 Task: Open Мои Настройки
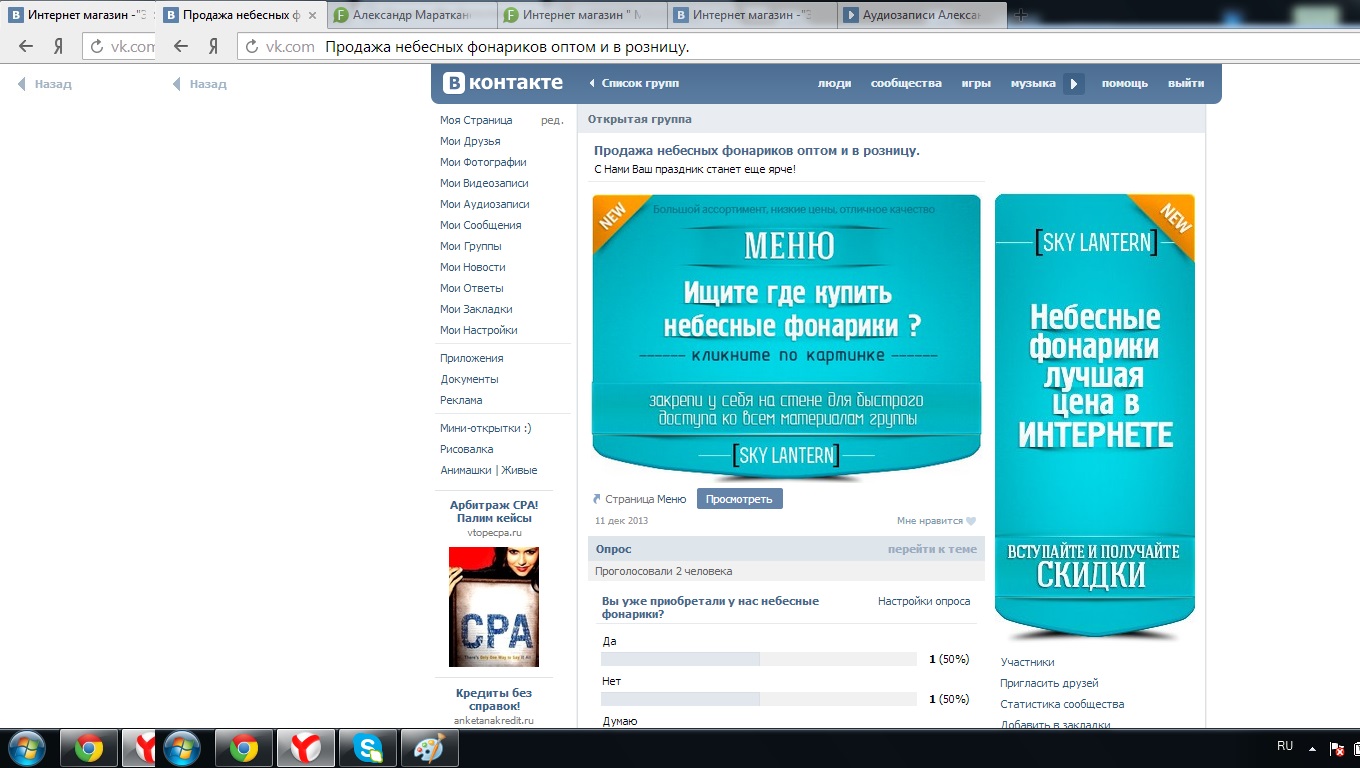[x=479, y=330]
